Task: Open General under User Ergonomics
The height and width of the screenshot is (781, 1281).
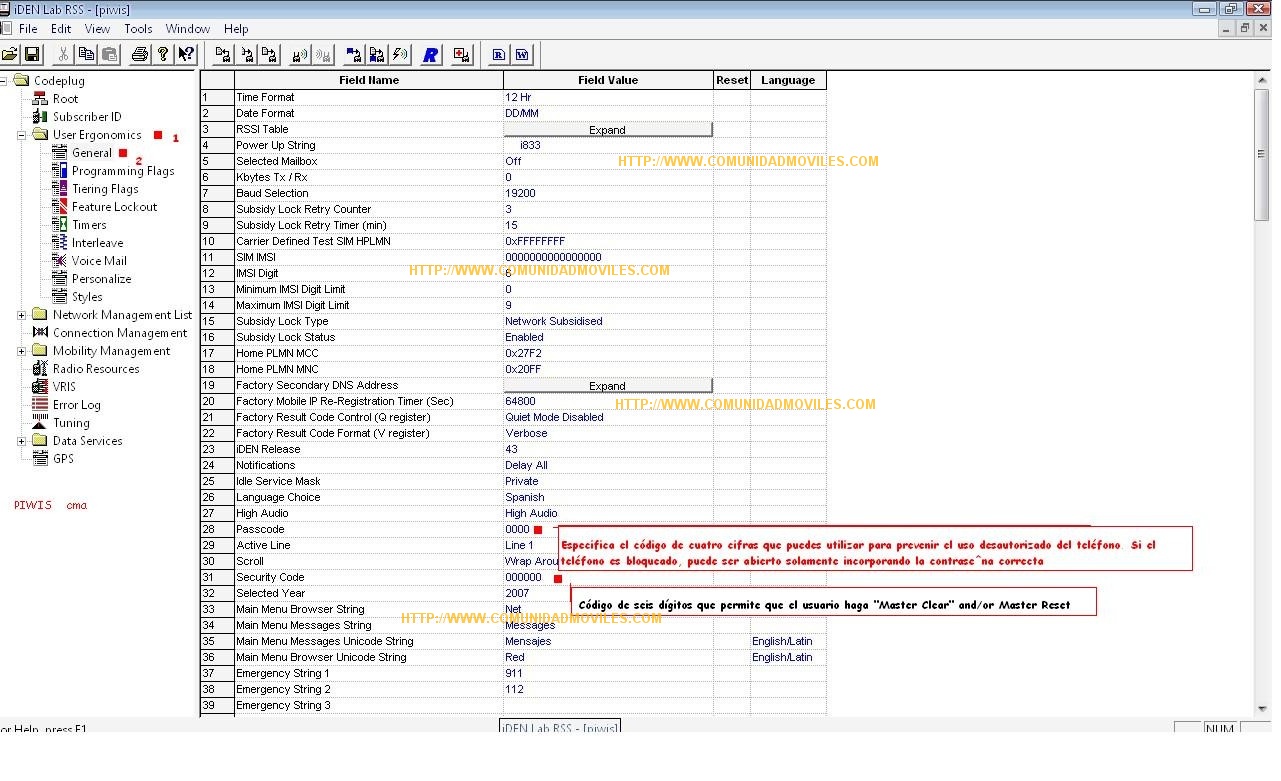Action: [x=92, y=153]
